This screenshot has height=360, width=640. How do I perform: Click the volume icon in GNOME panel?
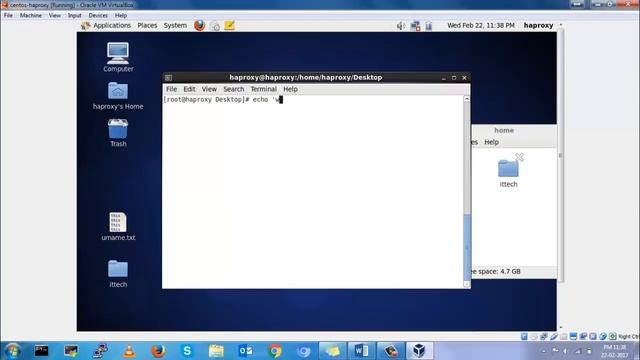(x=400, y=26)
